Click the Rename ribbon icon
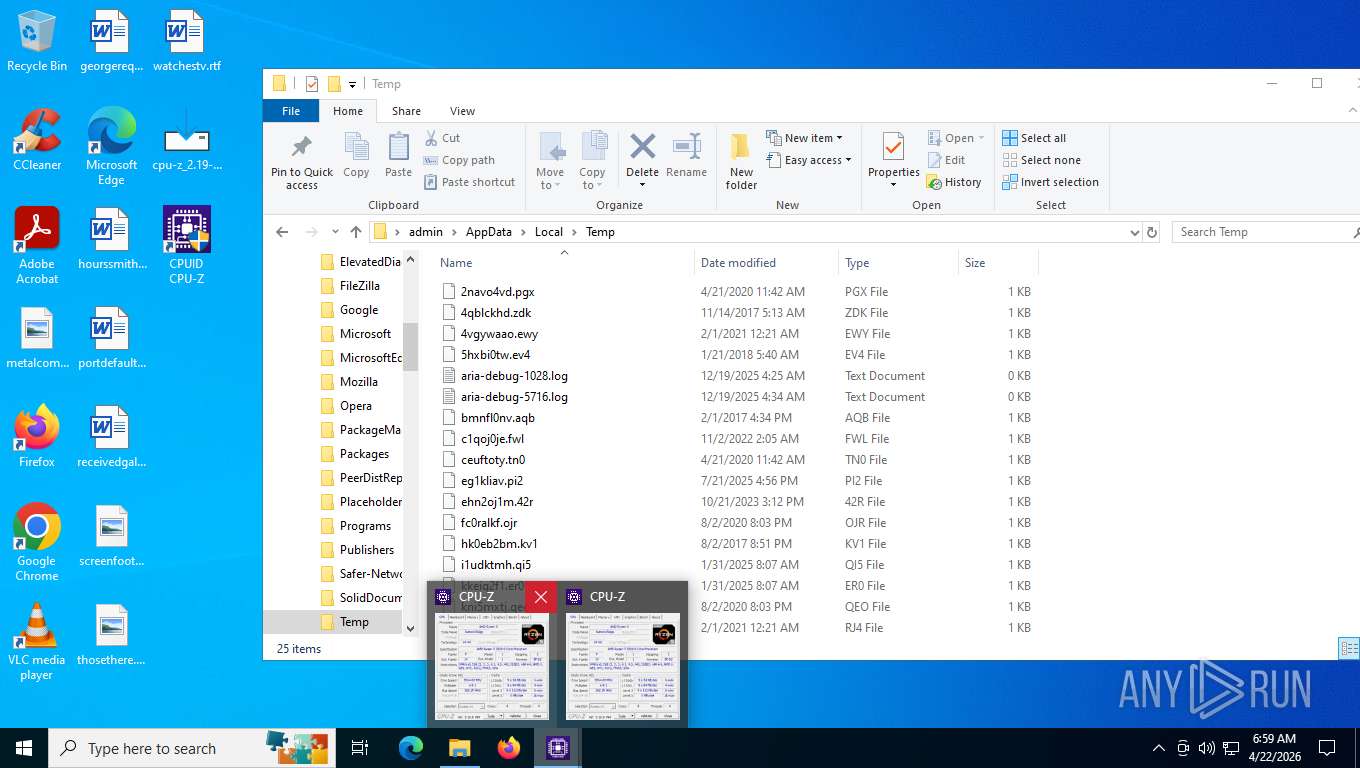This screenshot has height=768, width=1360. coord(686,156)
